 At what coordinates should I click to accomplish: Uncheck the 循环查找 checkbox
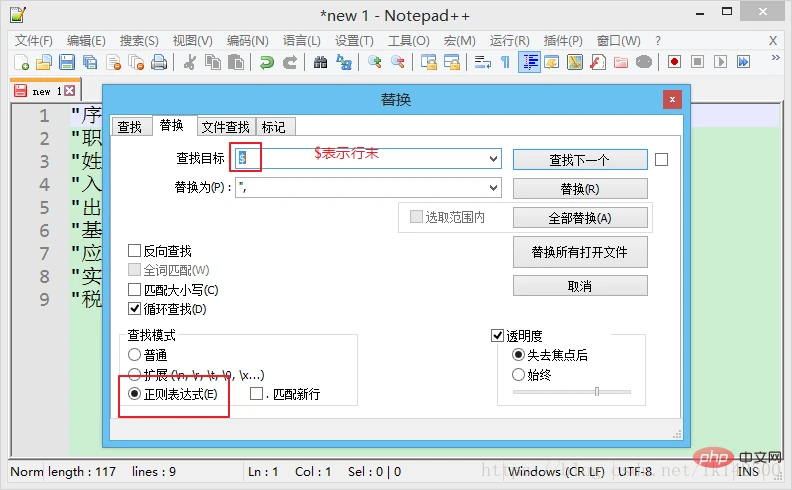(134, 309)
